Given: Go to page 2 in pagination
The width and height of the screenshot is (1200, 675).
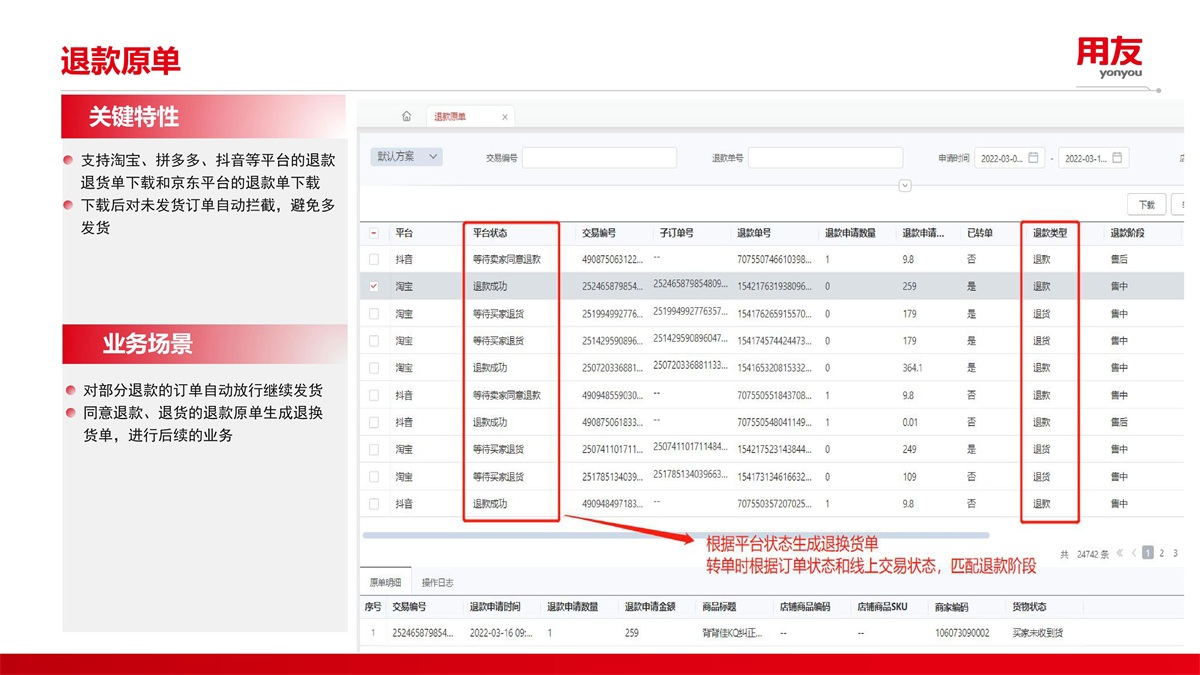Looking at the screenshot, I should [x=1161, y=552].
